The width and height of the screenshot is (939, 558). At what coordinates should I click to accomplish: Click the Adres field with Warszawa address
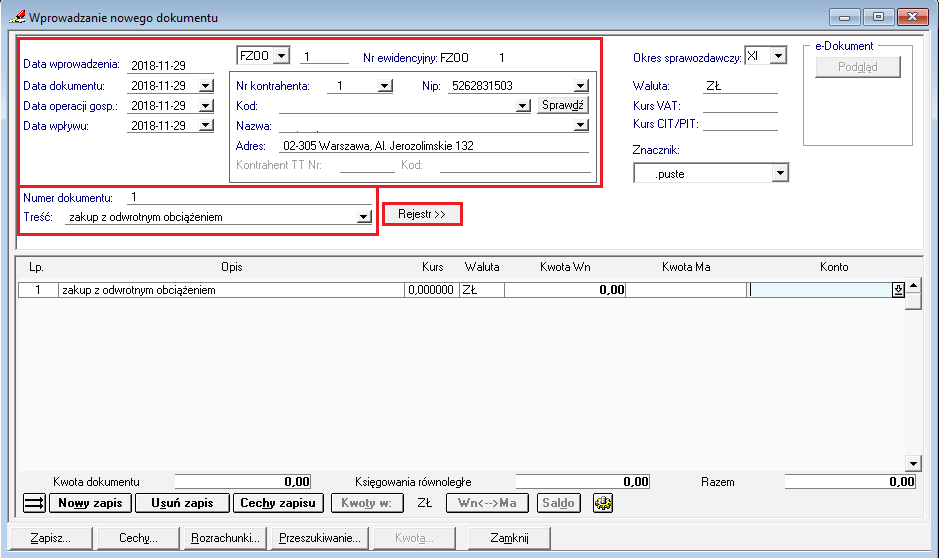click(x=434, y=145)
